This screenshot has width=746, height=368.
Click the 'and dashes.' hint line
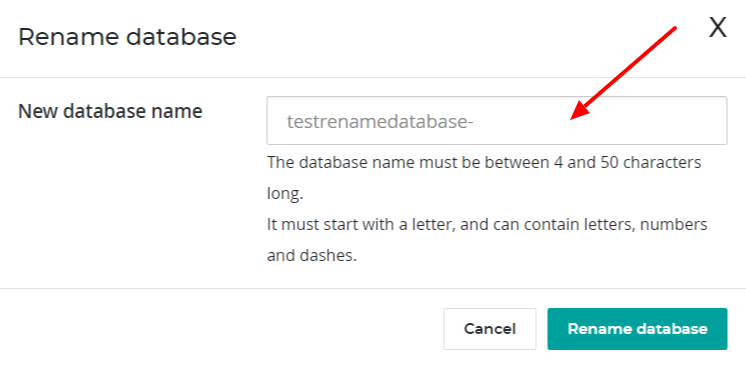[x=312, y=256]
